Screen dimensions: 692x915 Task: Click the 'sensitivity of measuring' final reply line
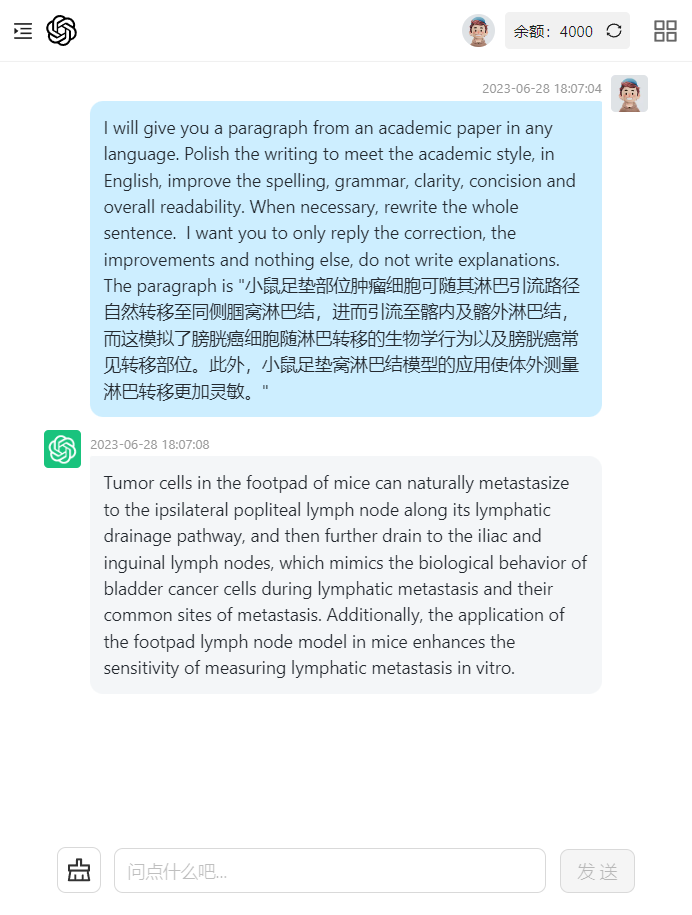tap(309, 668)
